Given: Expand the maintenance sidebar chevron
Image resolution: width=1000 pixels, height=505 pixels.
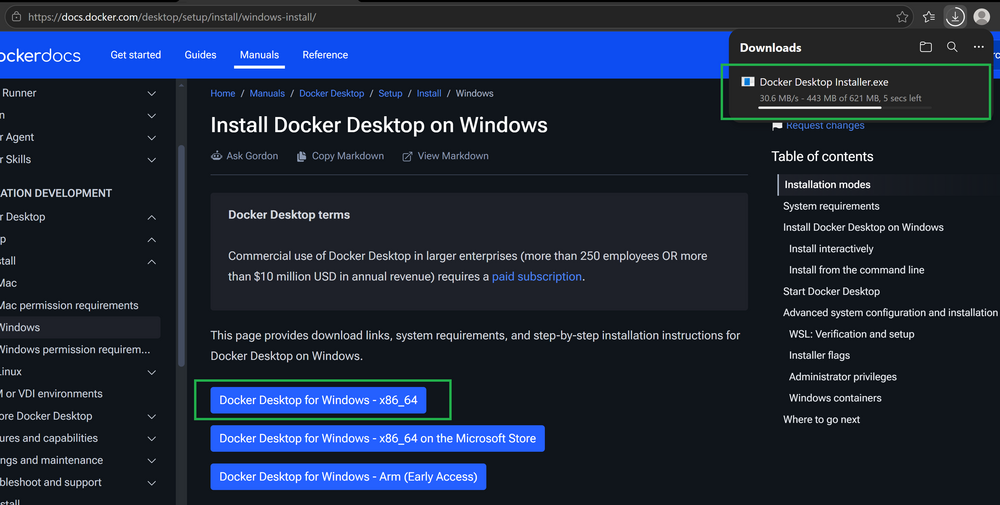Looking at the screenshot, I should (152, 460).
